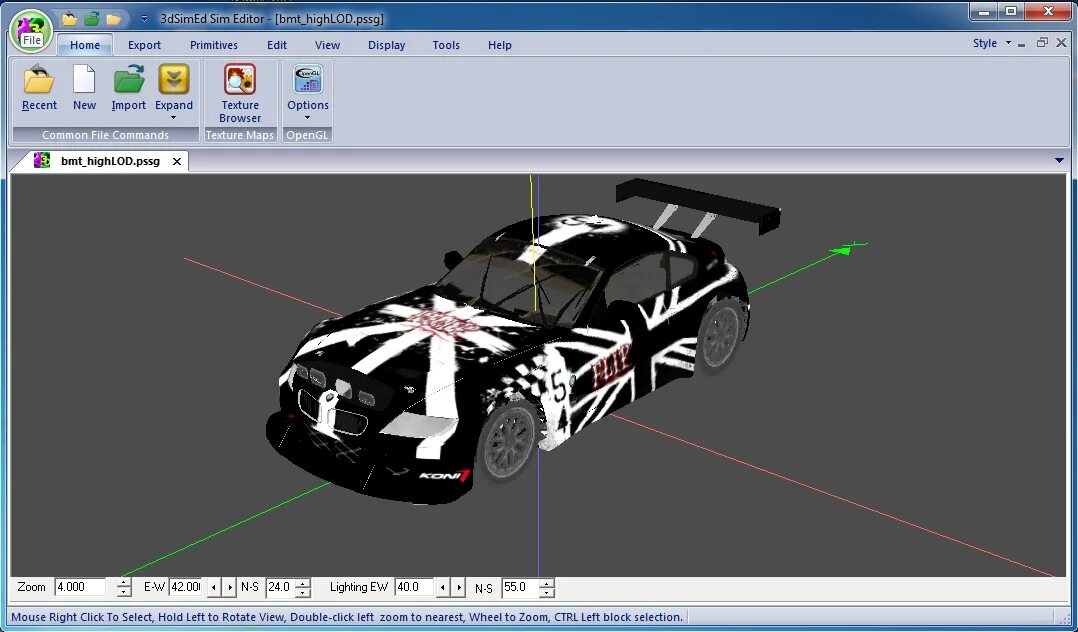Switch to the Home ribbon tab
The width and height of the screenshot is (1078, 632).
85,45
